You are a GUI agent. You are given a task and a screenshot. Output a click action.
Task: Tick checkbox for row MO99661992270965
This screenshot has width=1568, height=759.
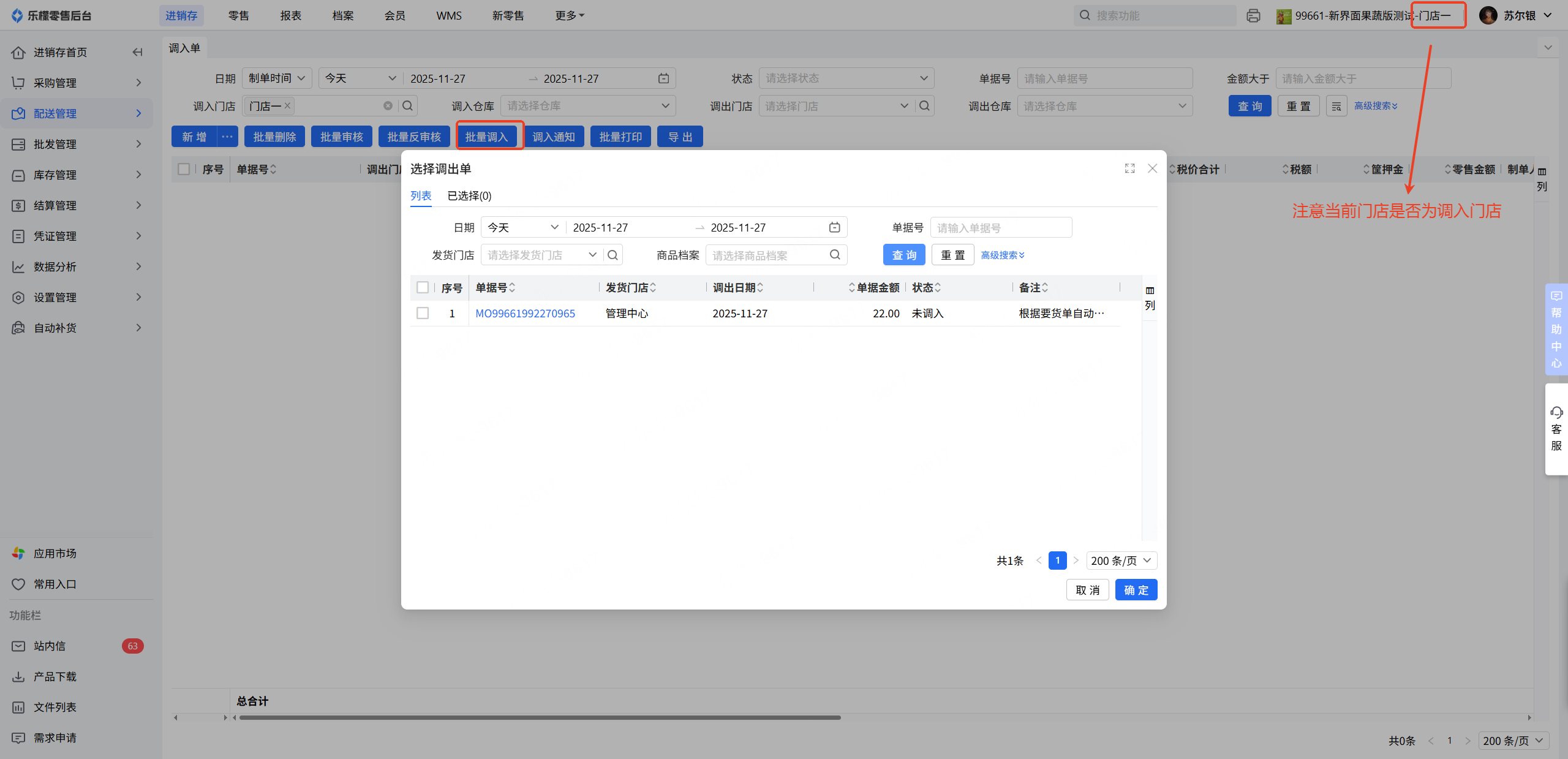423,313
